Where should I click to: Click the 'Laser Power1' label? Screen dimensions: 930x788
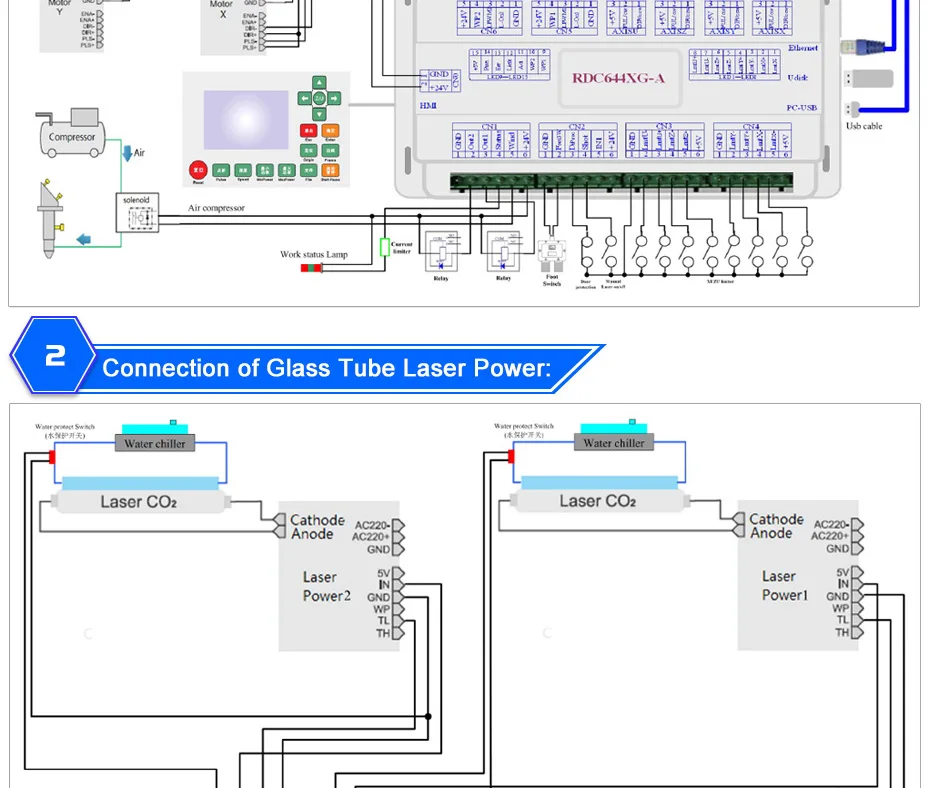785,586
